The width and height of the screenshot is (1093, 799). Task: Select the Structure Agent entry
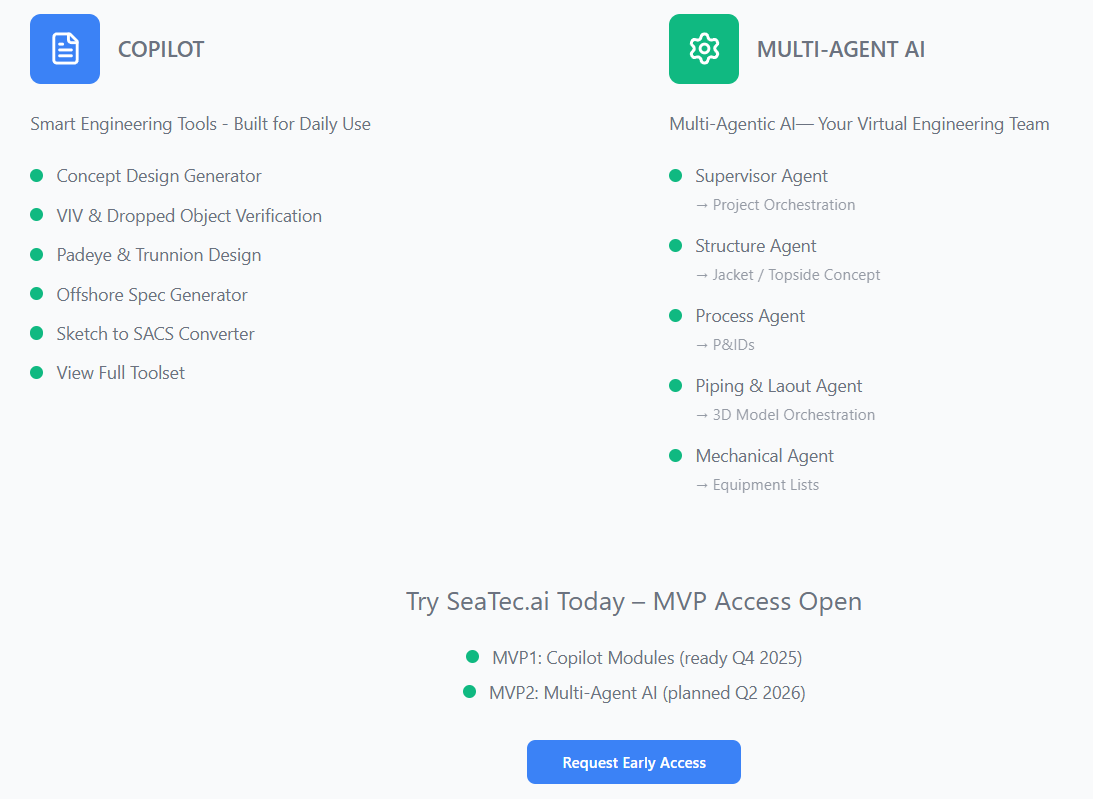point(756,246)
